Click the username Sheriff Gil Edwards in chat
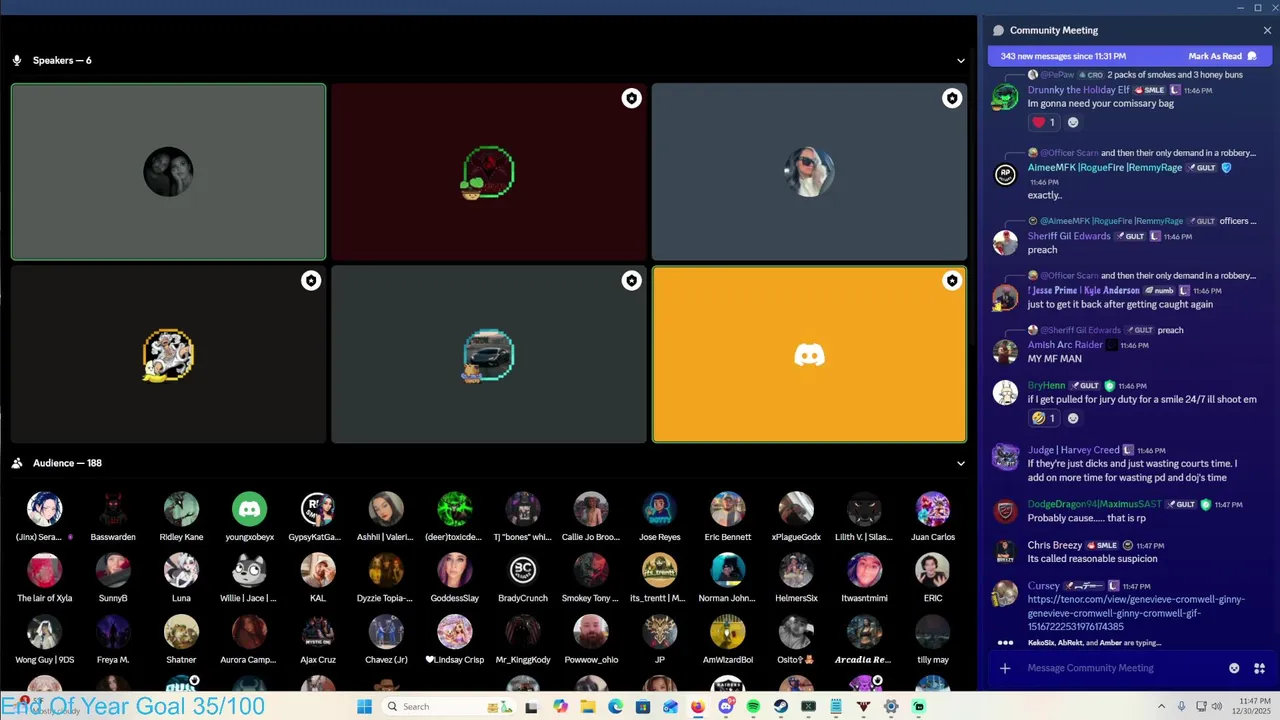Viewport: 1280px width, 720px height. point(1069,236)
